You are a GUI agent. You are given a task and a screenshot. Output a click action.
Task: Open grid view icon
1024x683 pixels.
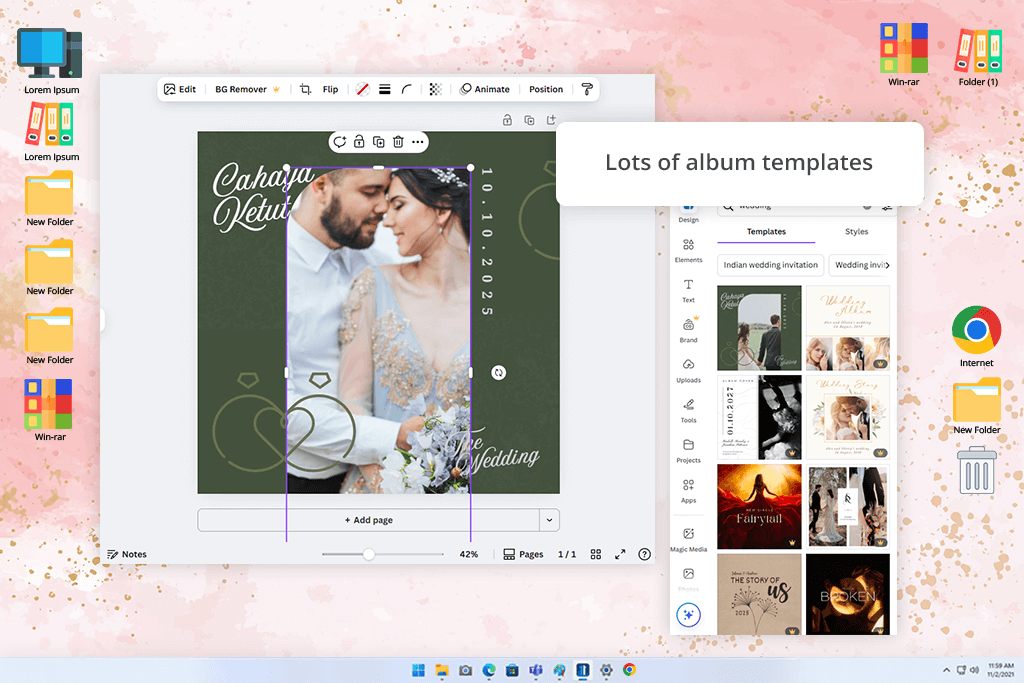click(x=596, y=554)
